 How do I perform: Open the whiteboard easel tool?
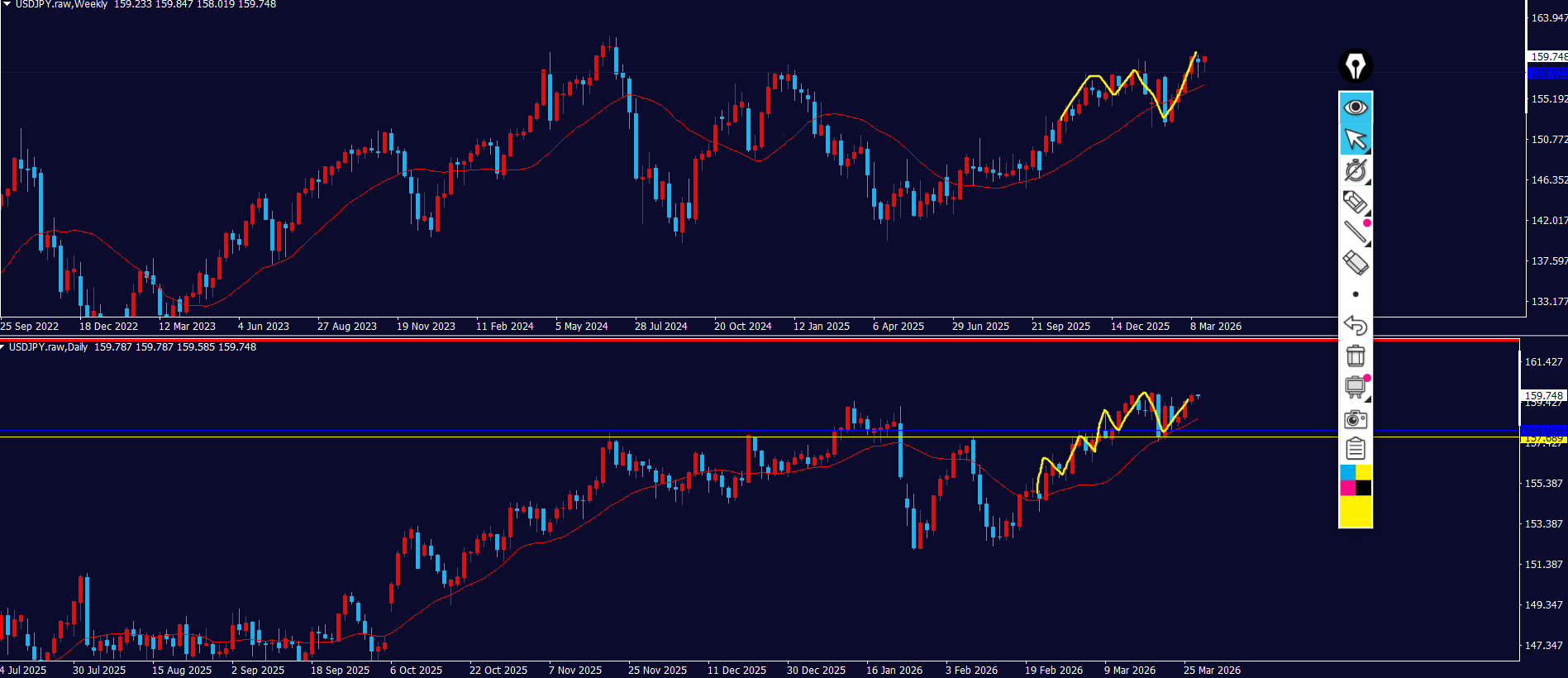(1355, 387)
